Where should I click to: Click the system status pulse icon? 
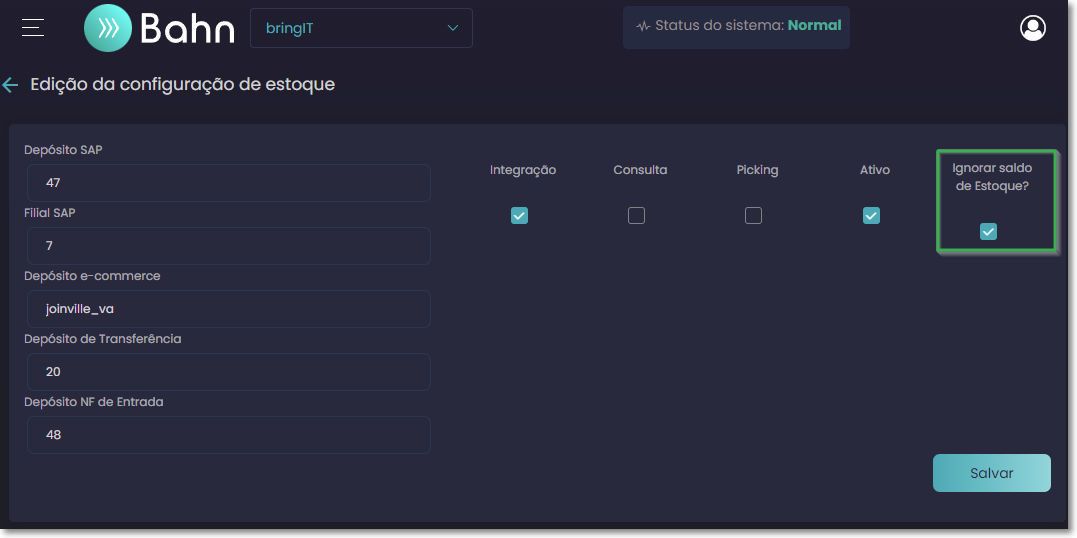643,27
